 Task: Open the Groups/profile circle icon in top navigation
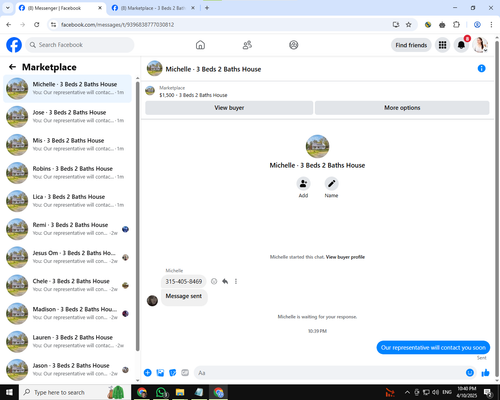294,45
